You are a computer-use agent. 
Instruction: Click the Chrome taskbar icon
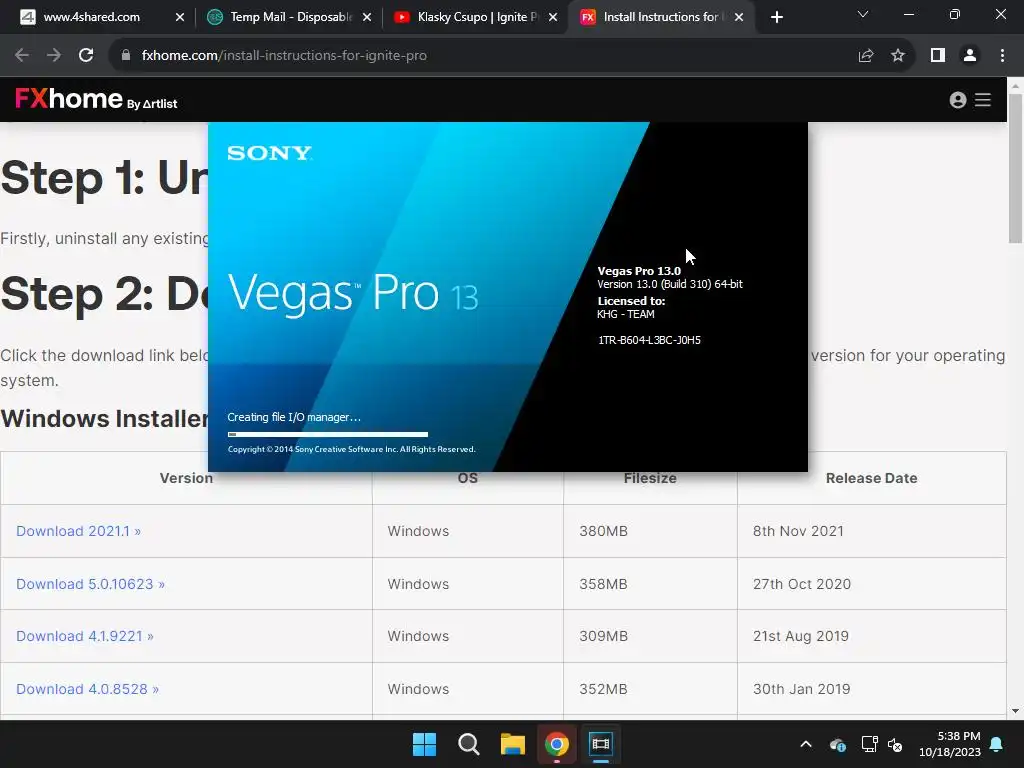click(x=556, y=744)
